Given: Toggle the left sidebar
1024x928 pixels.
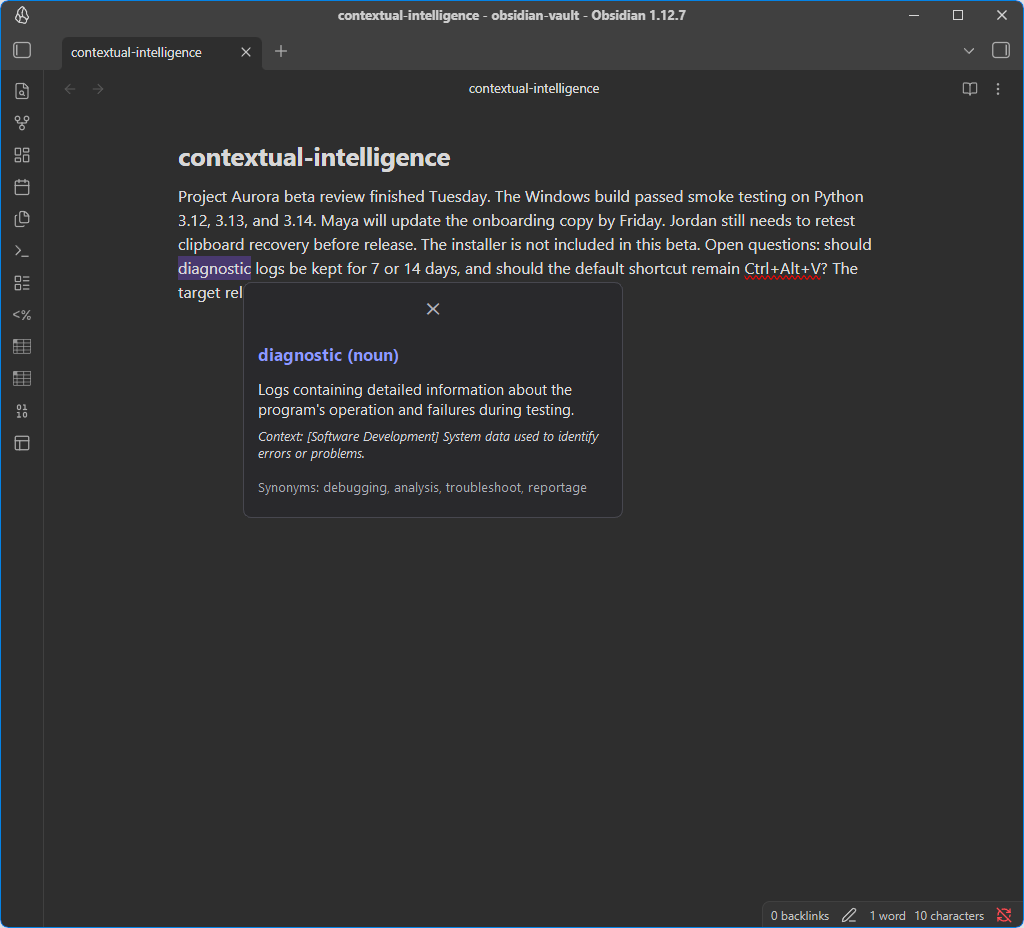Looking at the screenshot, I should click(x=22, y=50).
